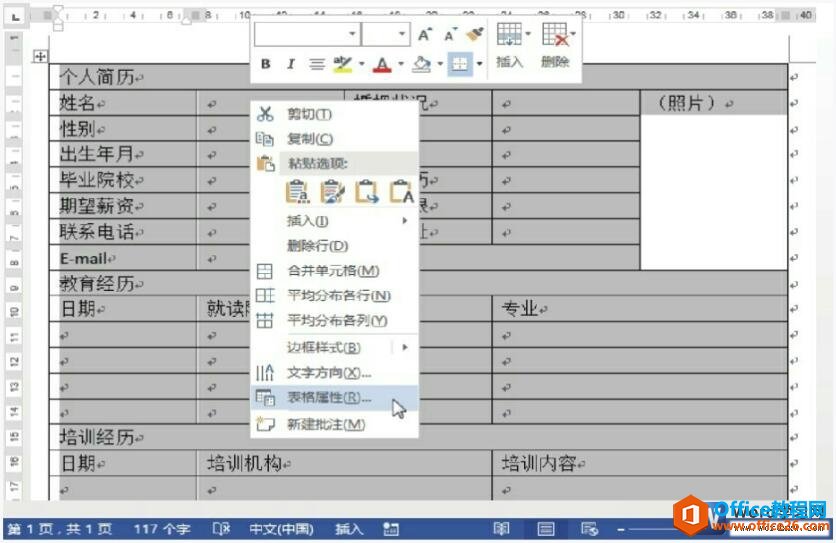Click word count 117 个字

click(162, 529)
